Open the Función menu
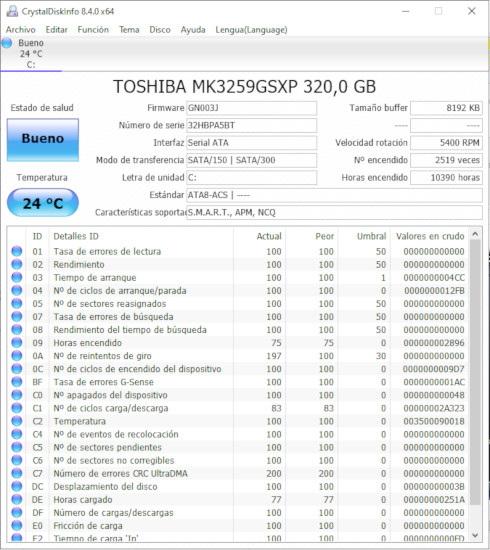The image size is (490, 550). (93, 30)
